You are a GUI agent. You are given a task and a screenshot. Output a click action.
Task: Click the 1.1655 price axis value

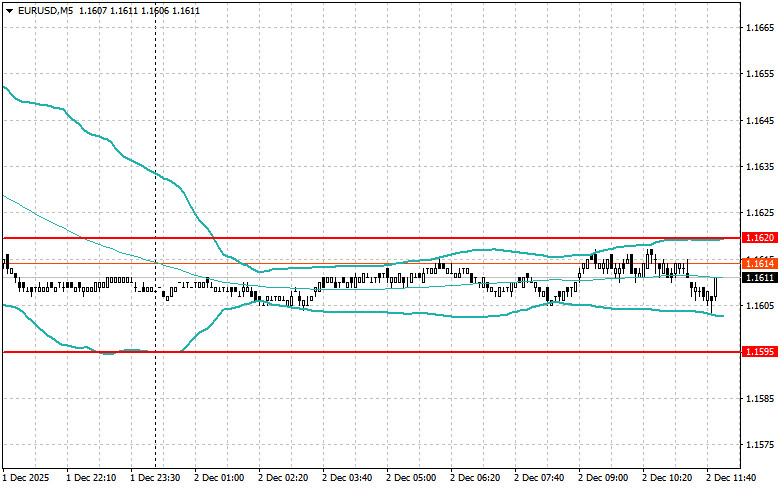(760, 74)
